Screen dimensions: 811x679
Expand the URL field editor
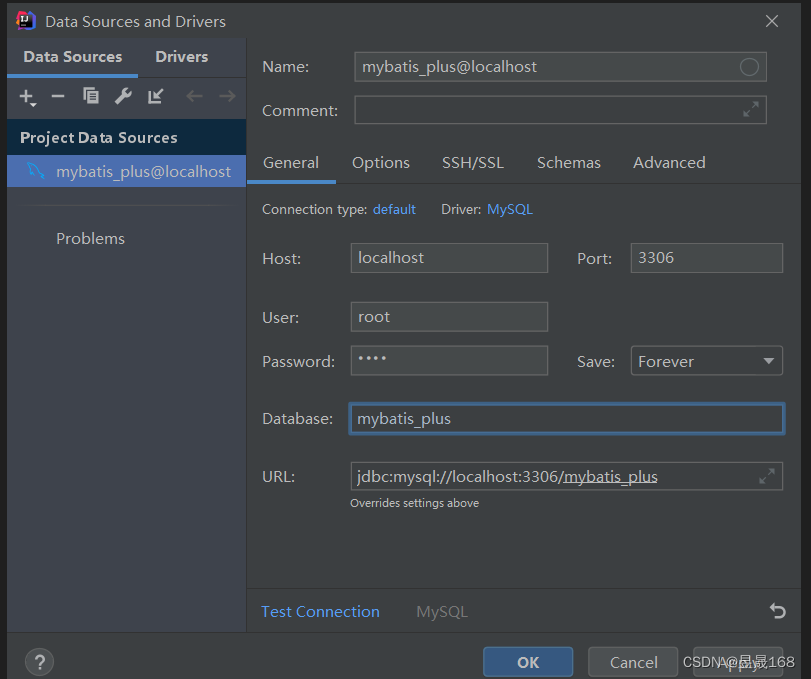[767, 476]
